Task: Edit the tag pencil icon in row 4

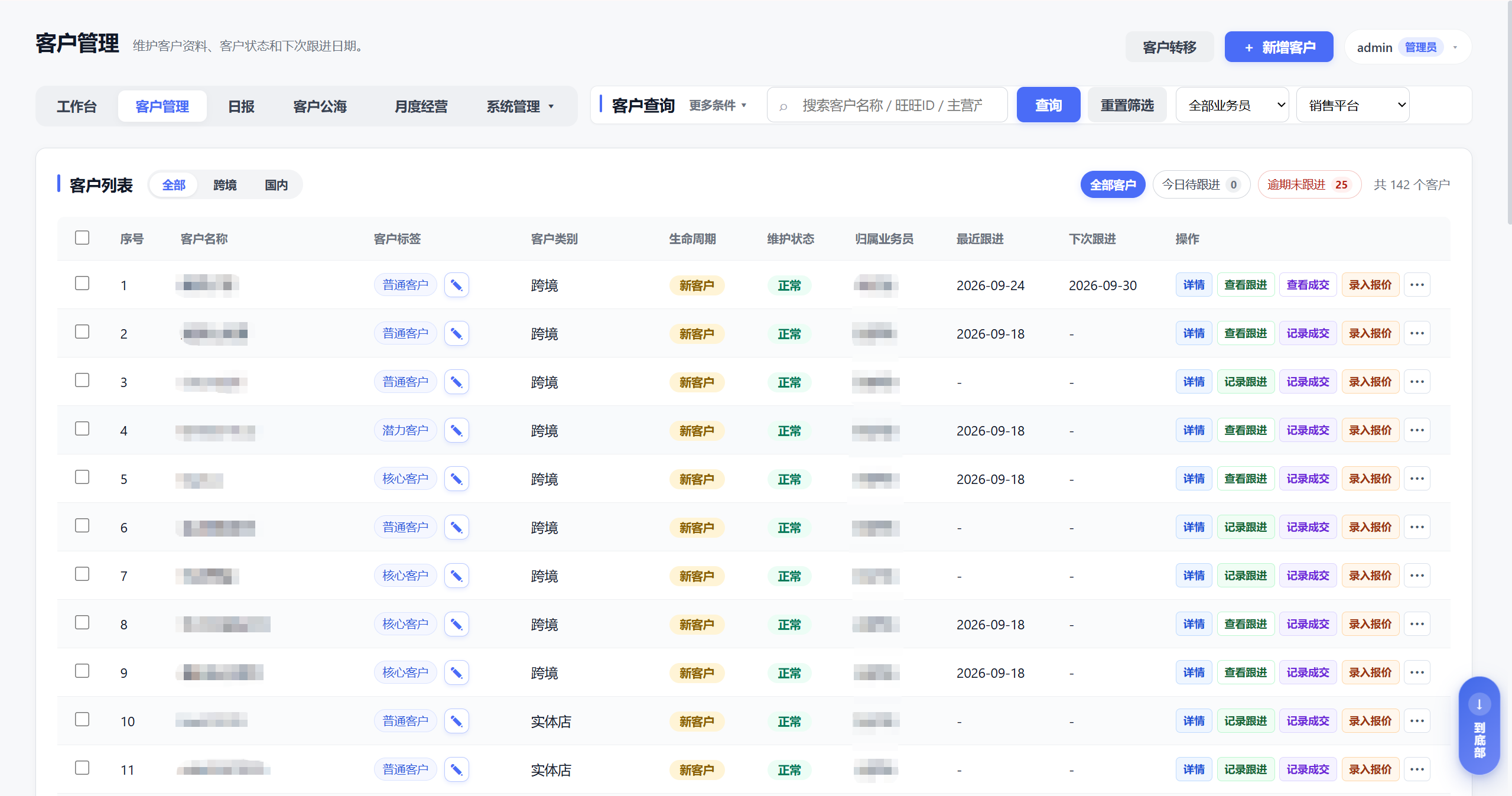Action: click(456, 431)
